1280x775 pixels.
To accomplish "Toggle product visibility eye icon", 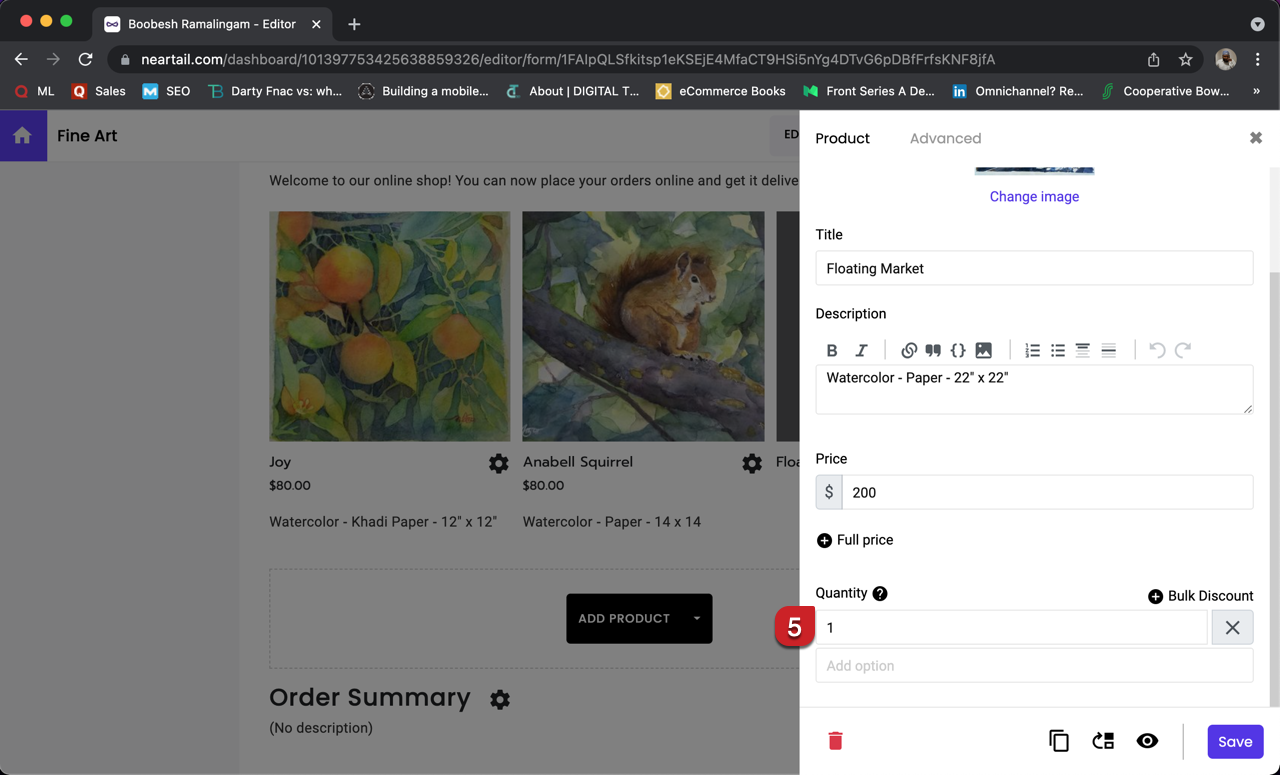I will (1147, 741).
